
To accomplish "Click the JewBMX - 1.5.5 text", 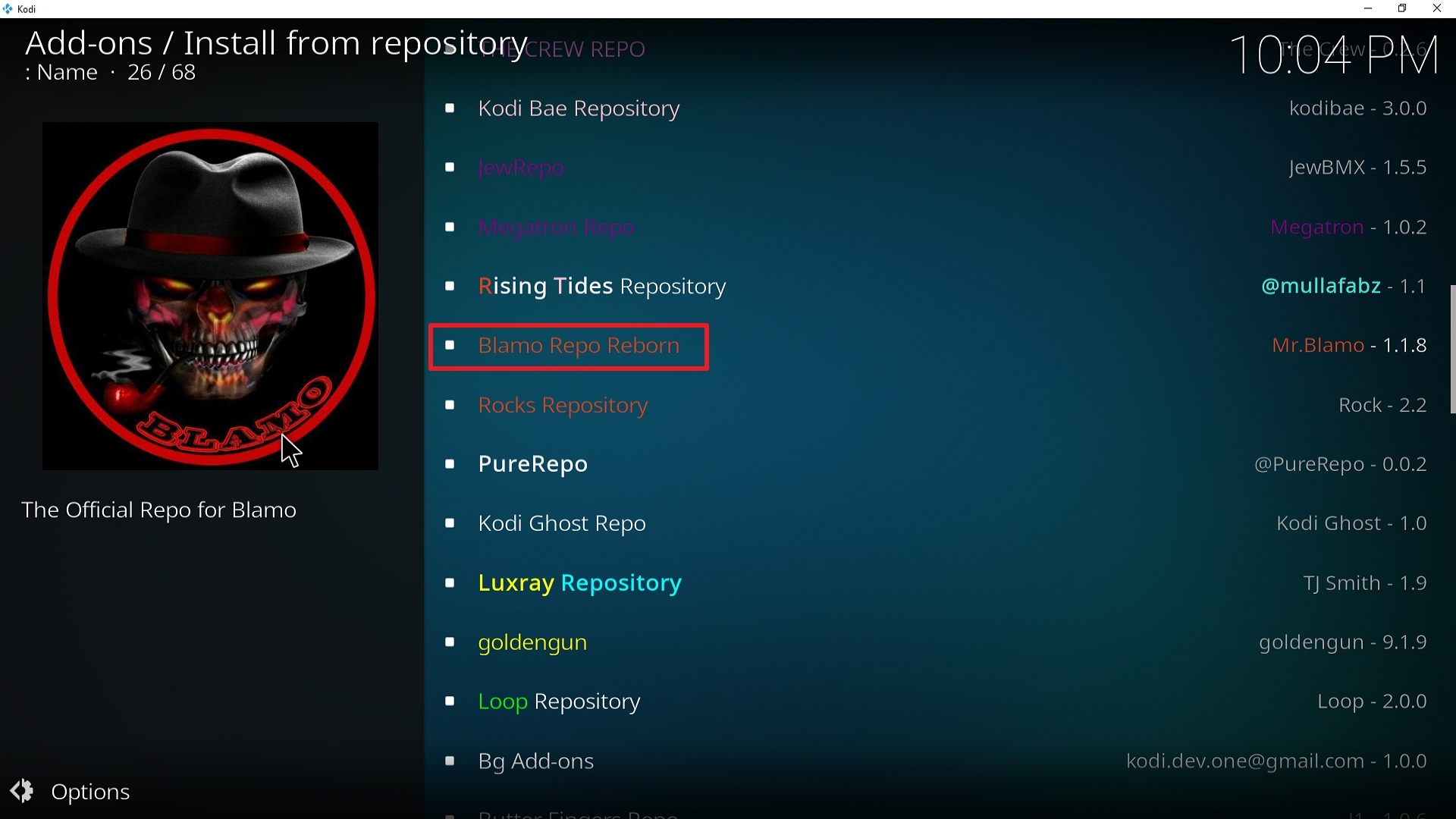I will pos(1357,168).
